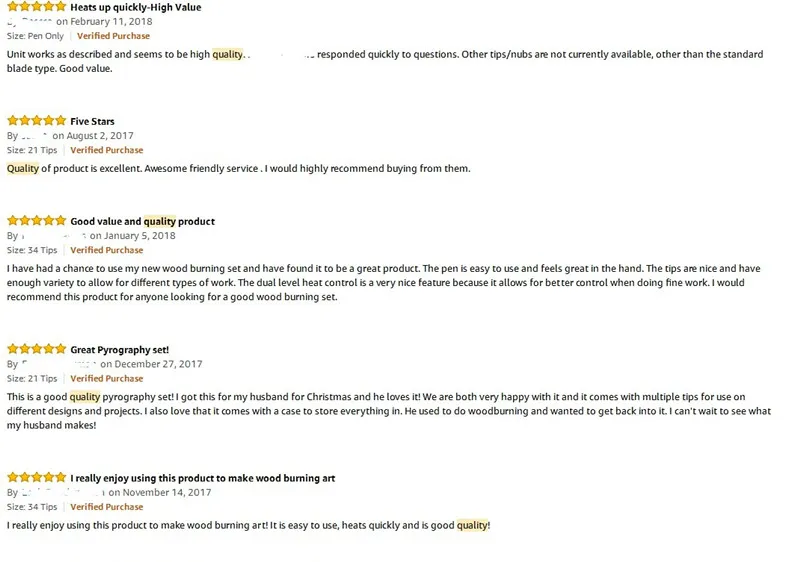Click Verified Purchase on January 5, 2018 review
The width and height of the screenshot is (800, 562).
click(x=107, y=250)
